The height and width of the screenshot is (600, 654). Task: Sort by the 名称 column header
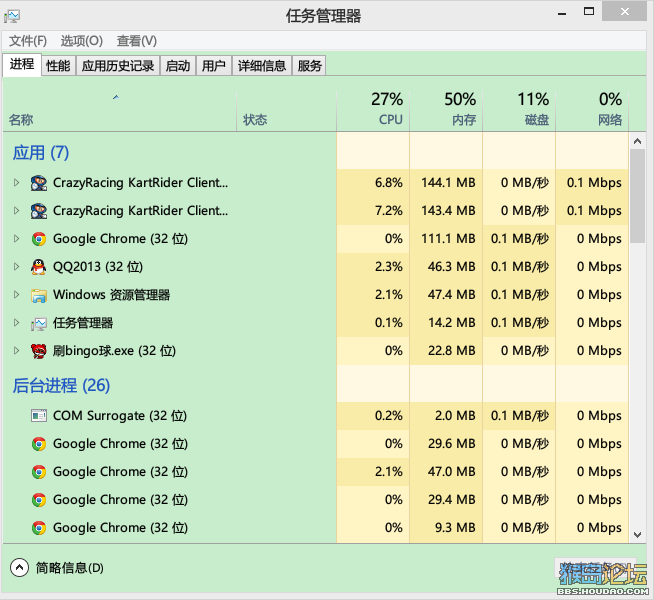(120, 110)
